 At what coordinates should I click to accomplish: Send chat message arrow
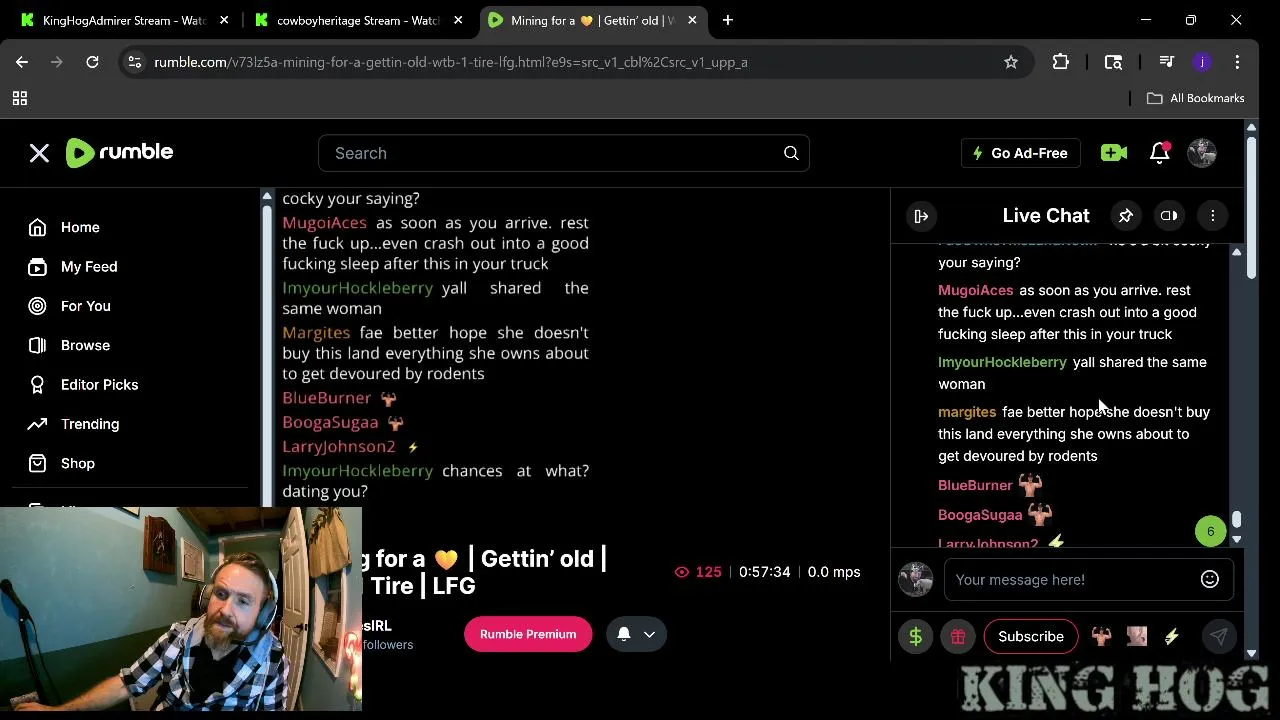tap(1219, 636)
